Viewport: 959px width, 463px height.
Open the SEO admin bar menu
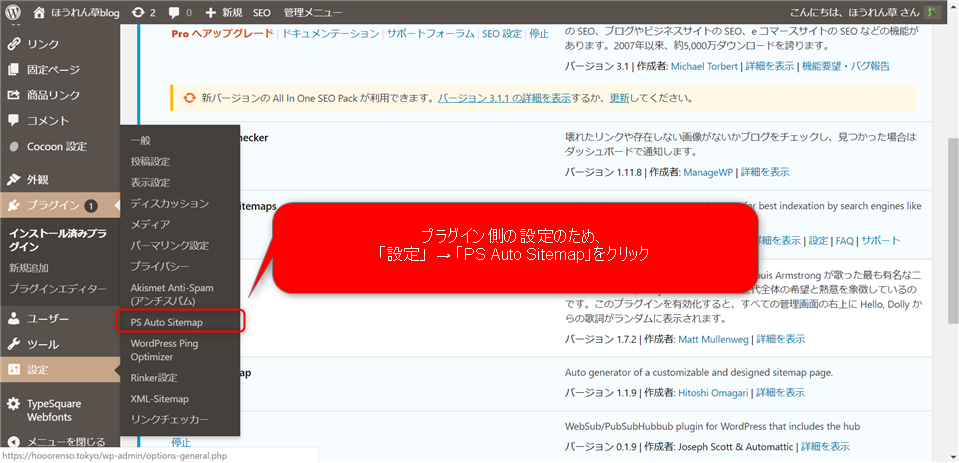262,12
